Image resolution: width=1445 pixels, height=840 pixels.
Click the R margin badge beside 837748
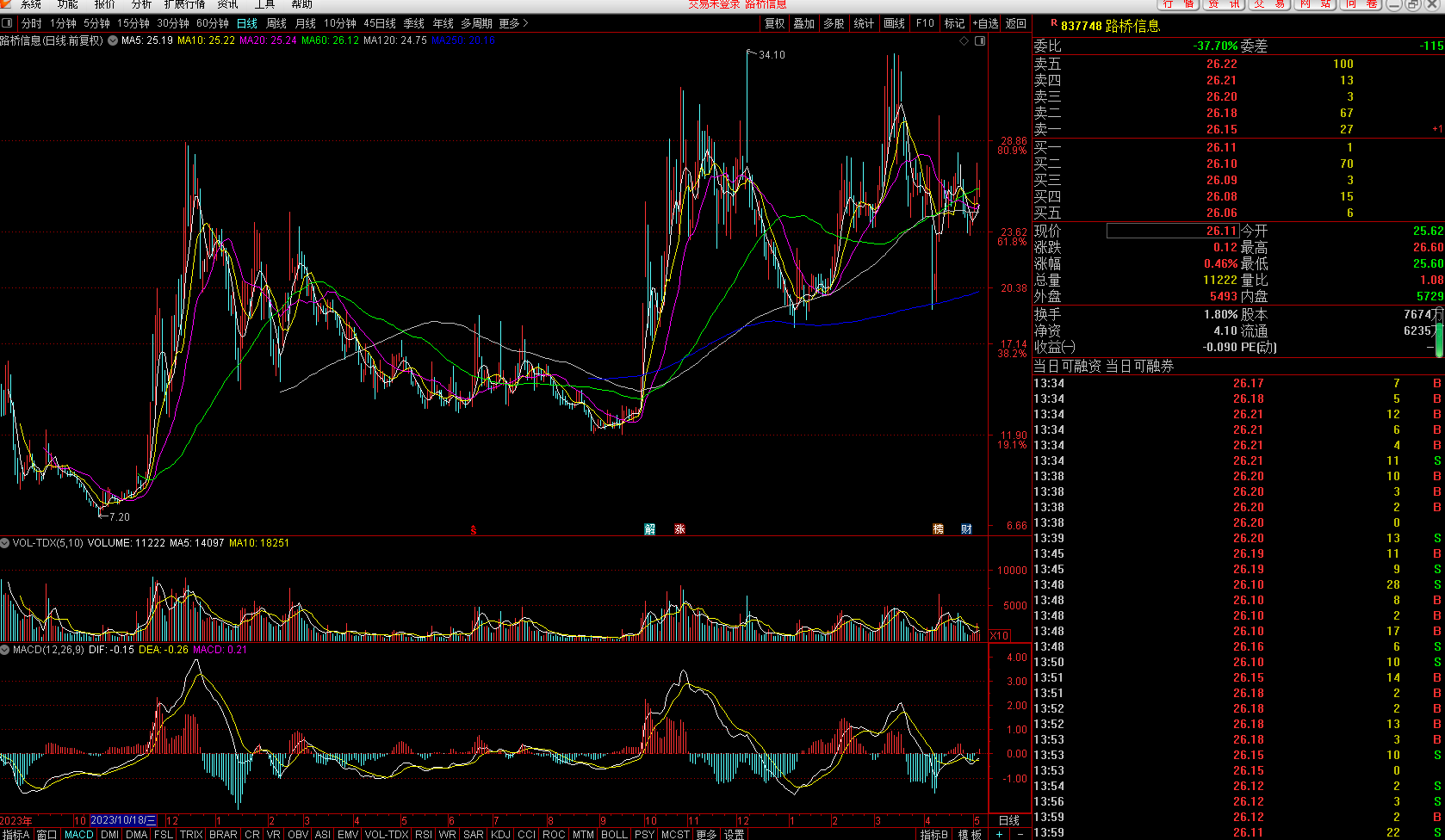[1054, 23]
